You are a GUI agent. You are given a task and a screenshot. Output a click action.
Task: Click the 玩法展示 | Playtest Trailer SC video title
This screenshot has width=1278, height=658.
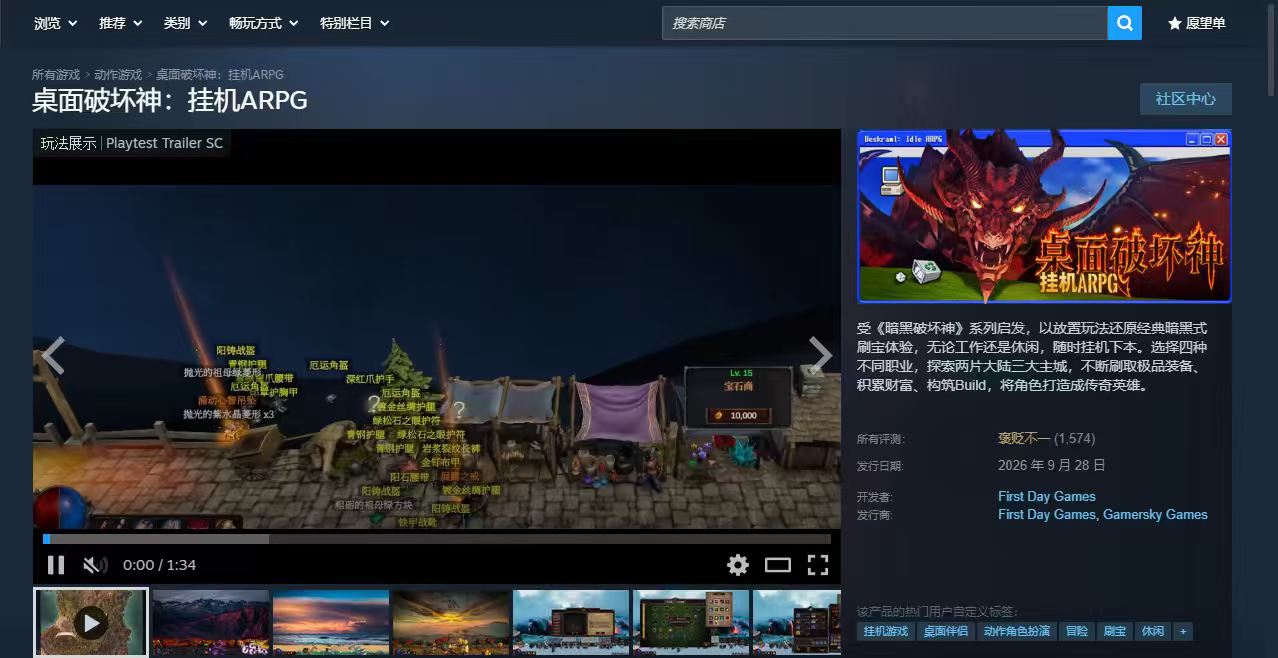click(132, 143)
